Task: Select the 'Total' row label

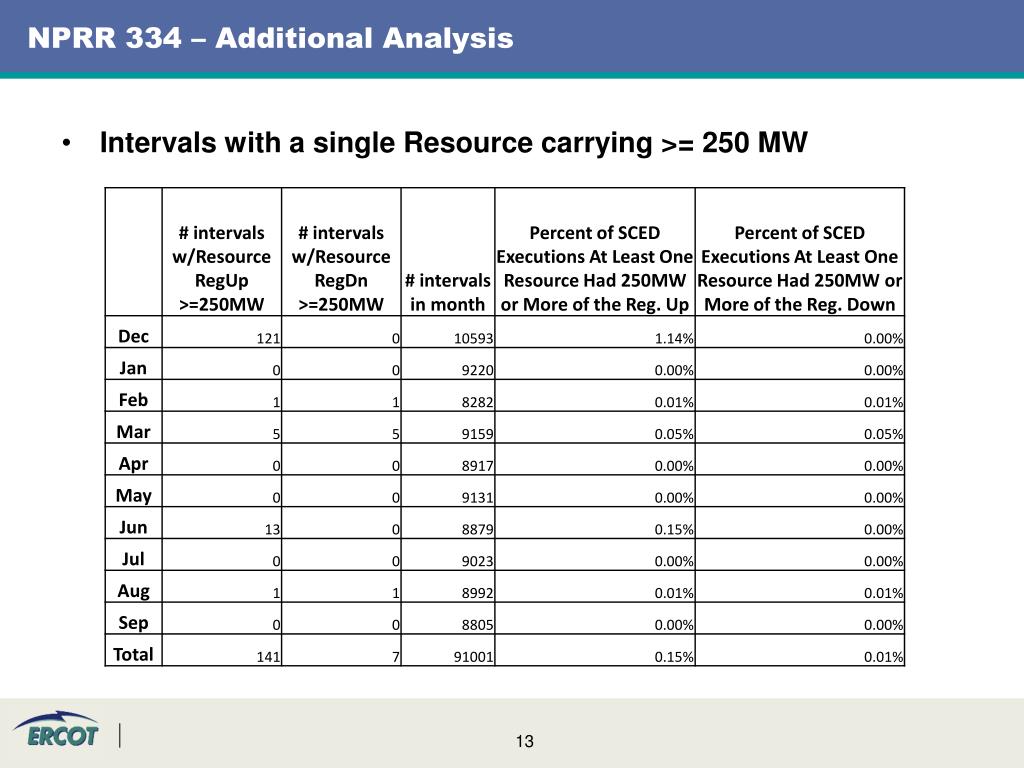Action: click(133, 654)
